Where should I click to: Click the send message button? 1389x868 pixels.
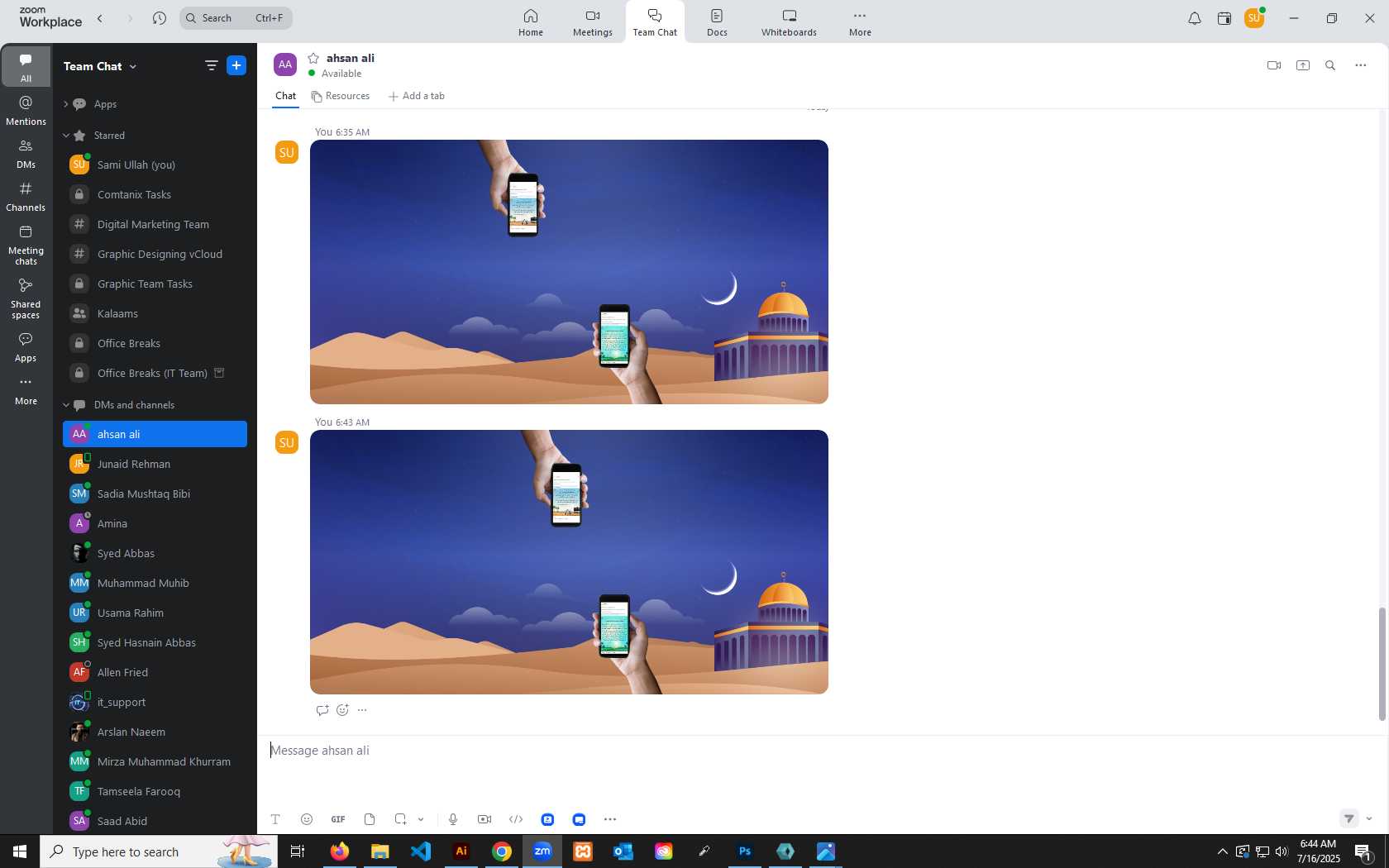pos(1349,818)
